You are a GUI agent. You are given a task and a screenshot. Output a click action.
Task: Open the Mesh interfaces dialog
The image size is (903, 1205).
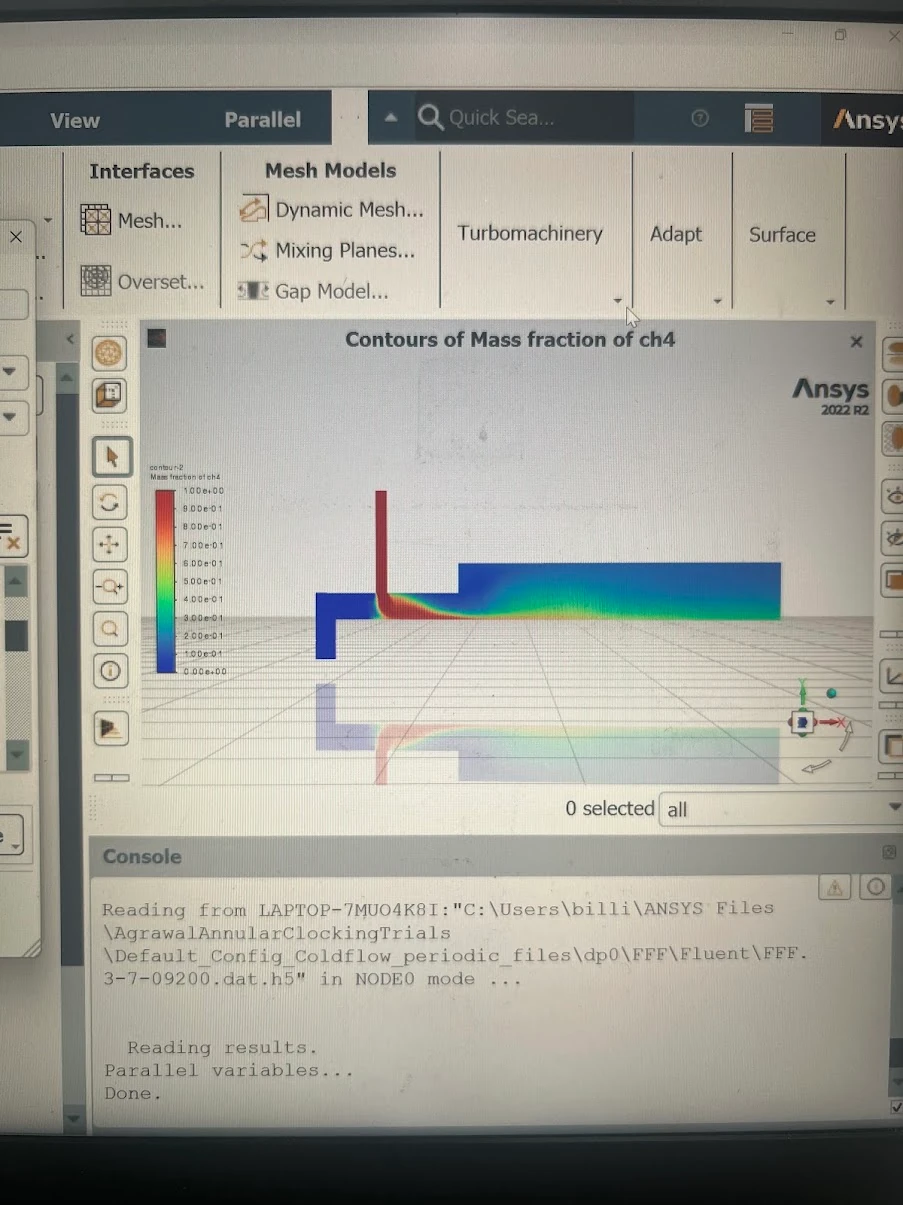point(131,221)
